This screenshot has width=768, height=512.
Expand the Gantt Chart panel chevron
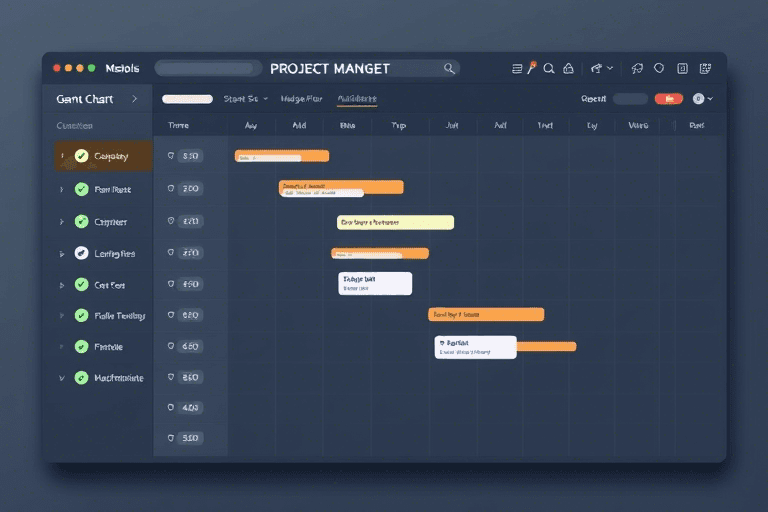click(134, 99)
